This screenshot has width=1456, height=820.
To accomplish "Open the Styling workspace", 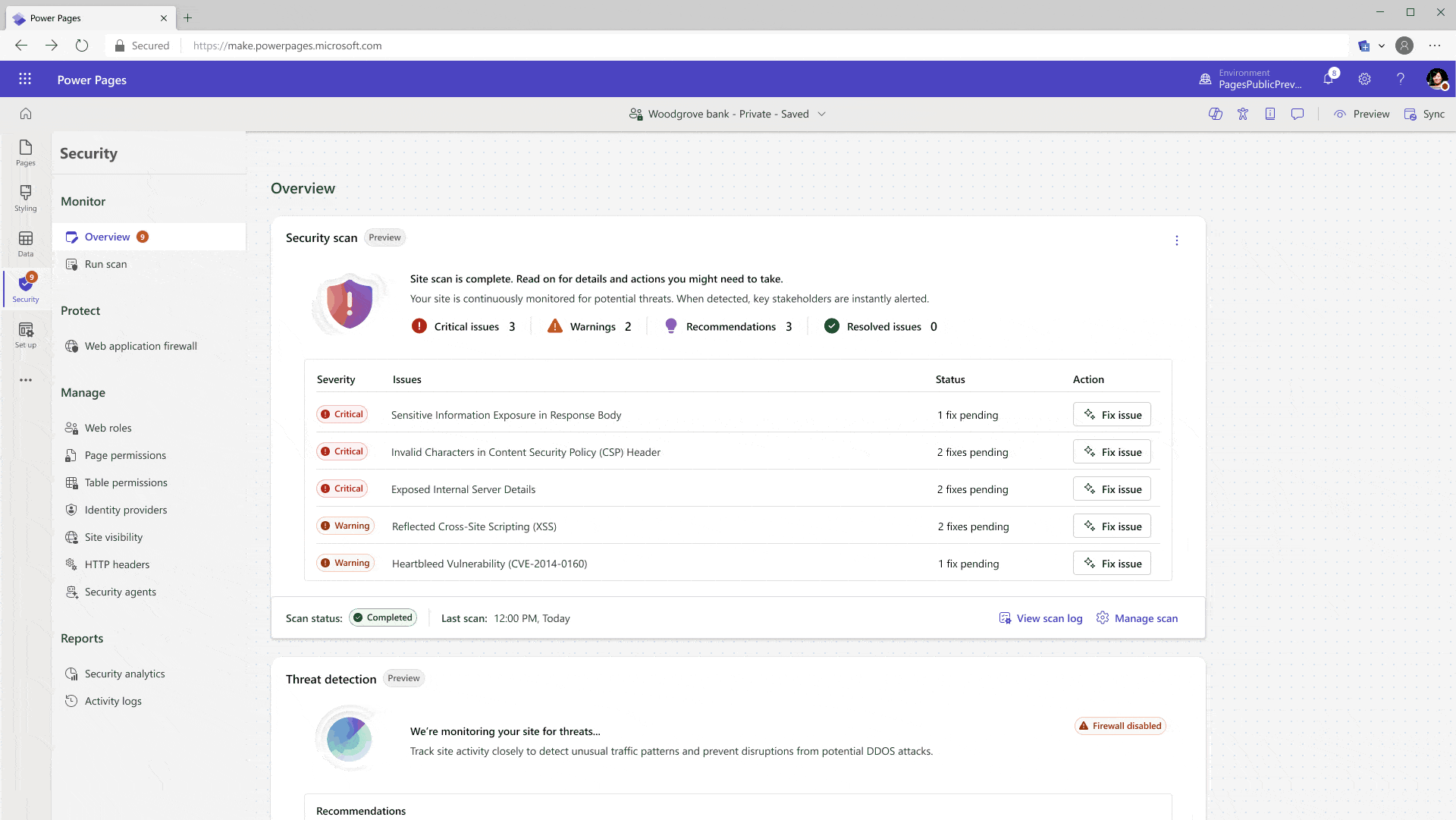I will 25,198.
